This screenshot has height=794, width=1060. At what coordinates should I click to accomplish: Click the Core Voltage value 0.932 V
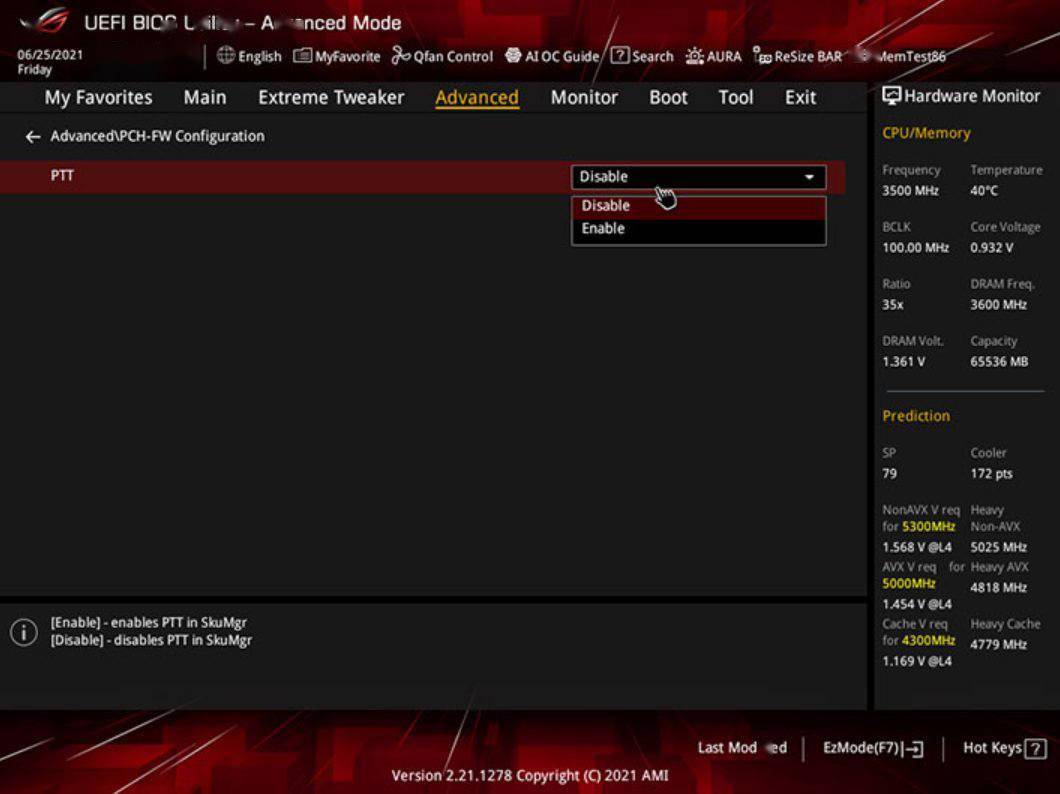pos(992,248)
